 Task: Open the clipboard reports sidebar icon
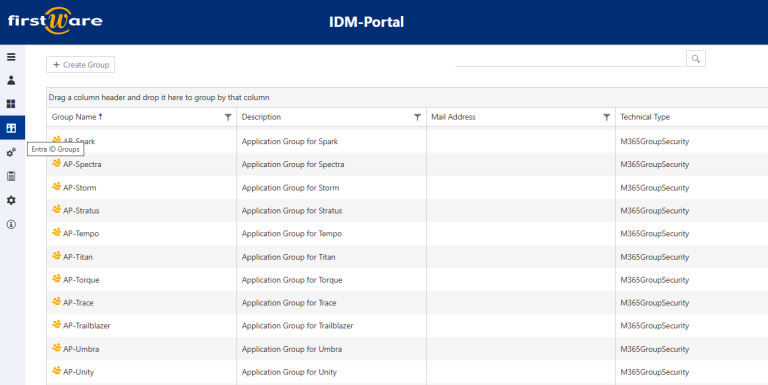(11, 176)
